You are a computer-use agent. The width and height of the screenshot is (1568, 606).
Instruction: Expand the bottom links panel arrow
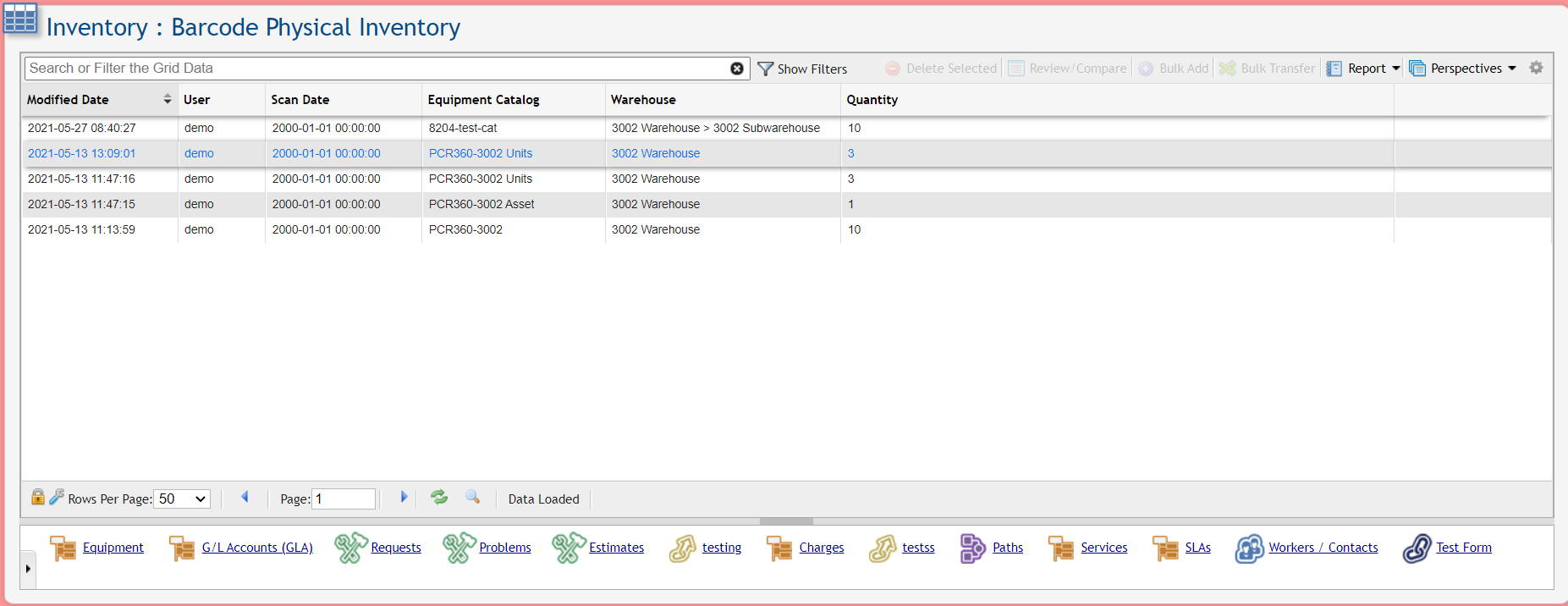click(x=28, y=569)
